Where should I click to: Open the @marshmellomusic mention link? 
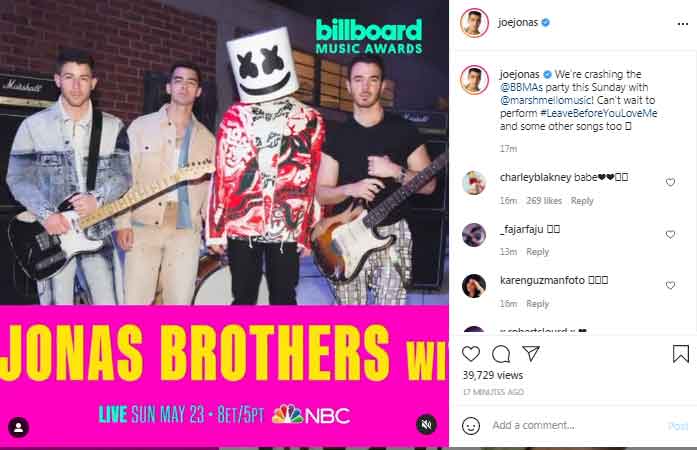[546, 100]
